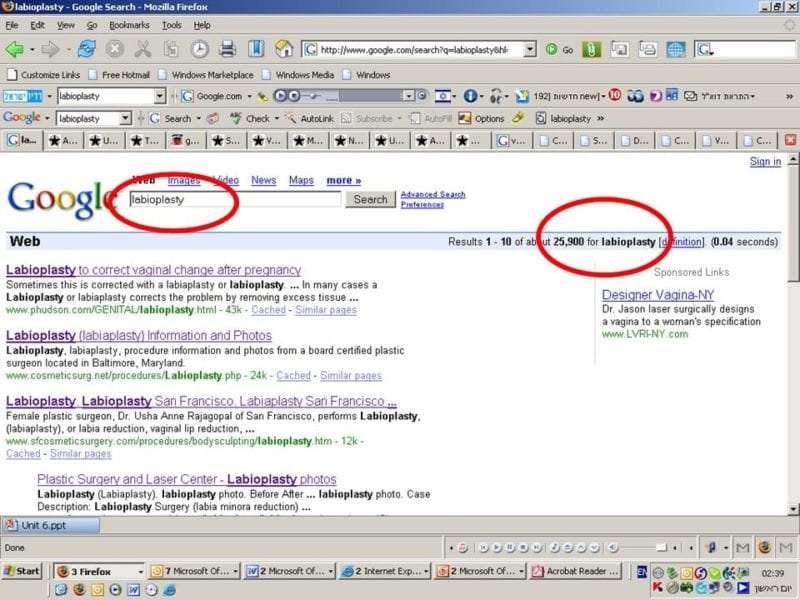Viewport: 800px width, 600px height.
Task: Click the Cut scissors icon
Action: [x=143, y=49]
